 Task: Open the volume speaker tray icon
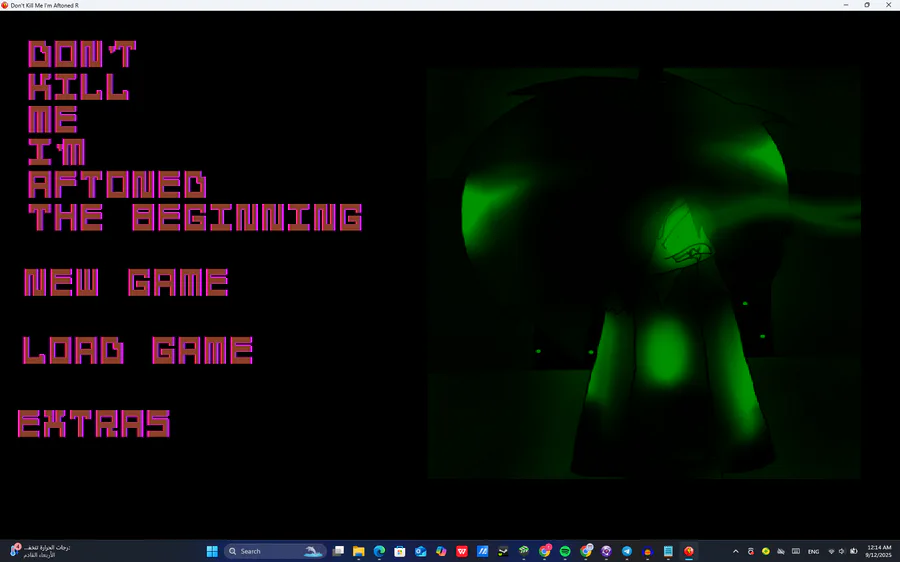click(842, 551)
